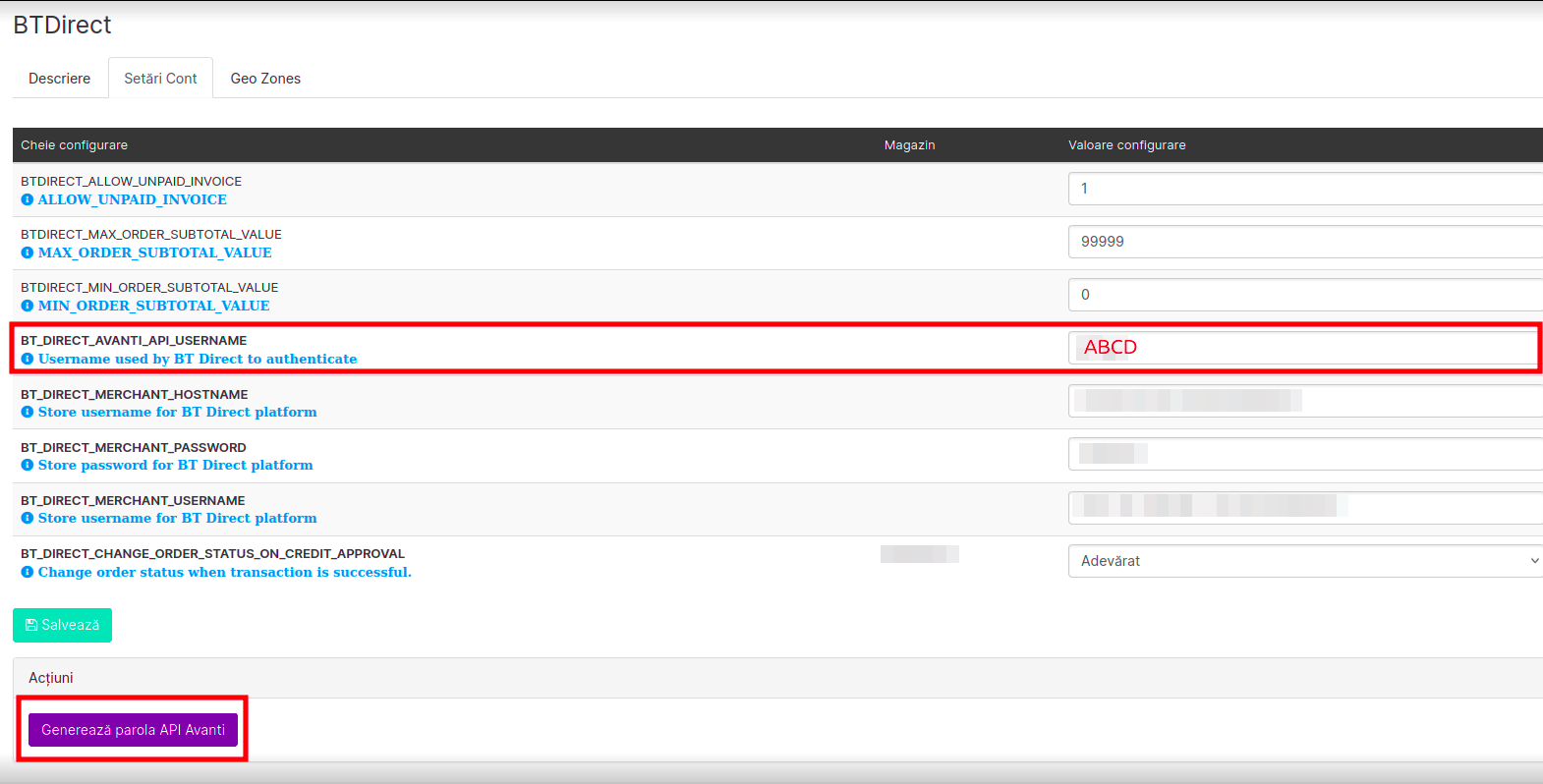Click the 'Valoare configurare' column header
This screenshot has width=1543, height=784.
point(1127,145)
